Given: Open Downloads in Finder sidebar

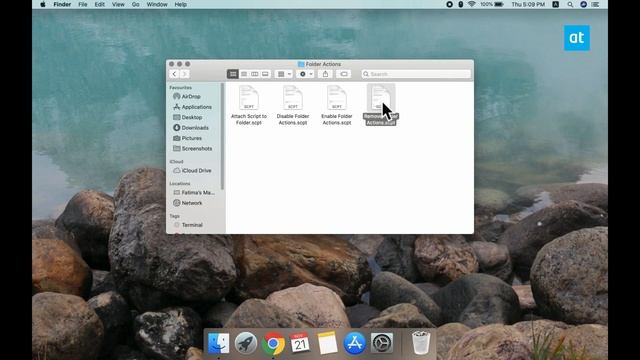Looking at the screenshot, I should click(x=191, y=128).
